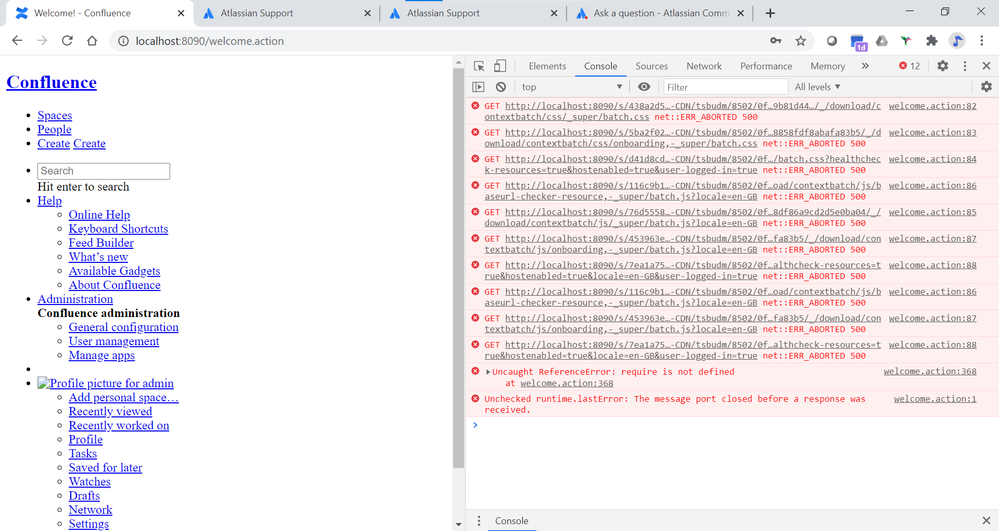This screenshot has height=531, width=999.
Task: Open the JavaScript context 'top' dropdown
Action: pos(571,87)
